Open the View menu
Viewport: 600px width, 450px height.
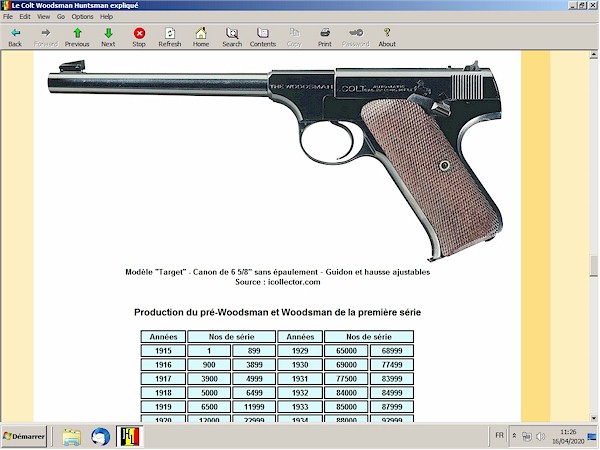43,16
